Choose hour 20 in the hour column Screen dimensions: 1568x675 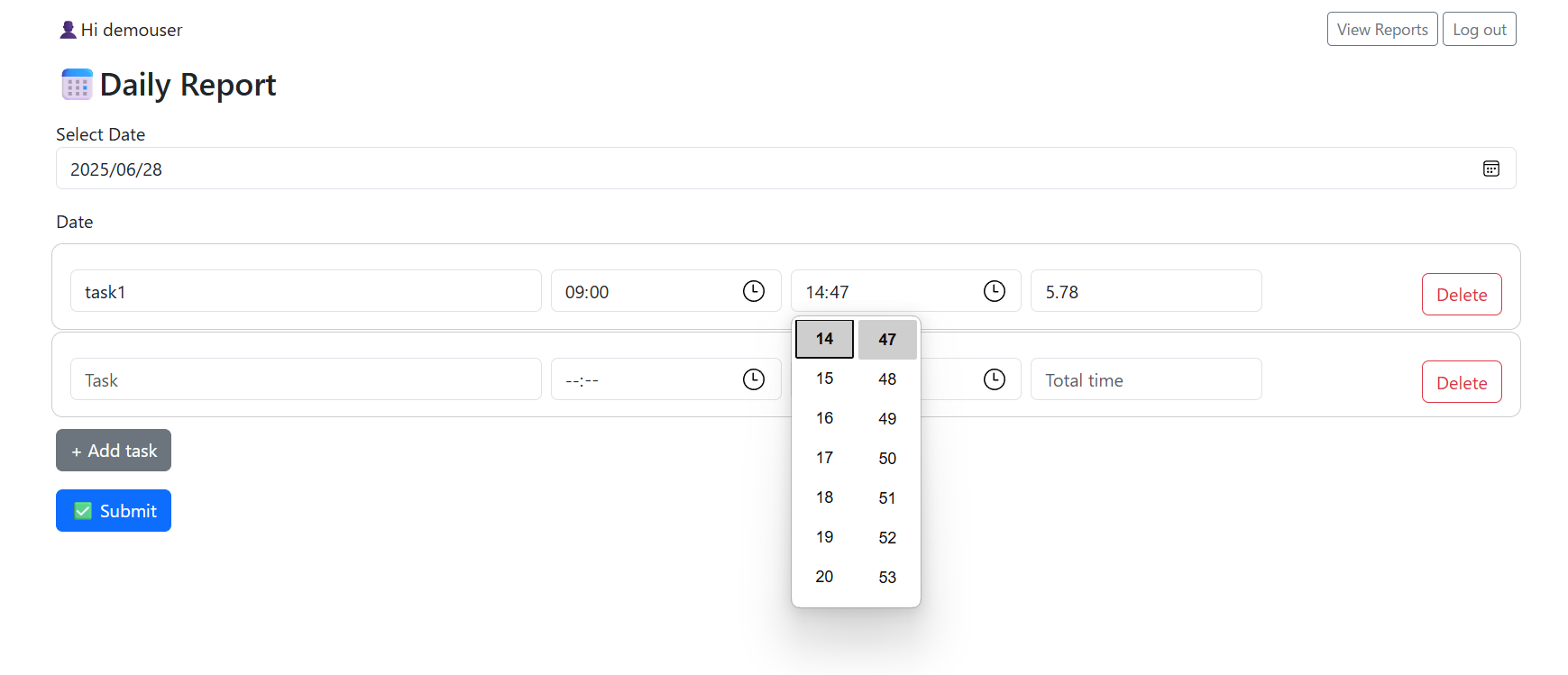point(824,577)
